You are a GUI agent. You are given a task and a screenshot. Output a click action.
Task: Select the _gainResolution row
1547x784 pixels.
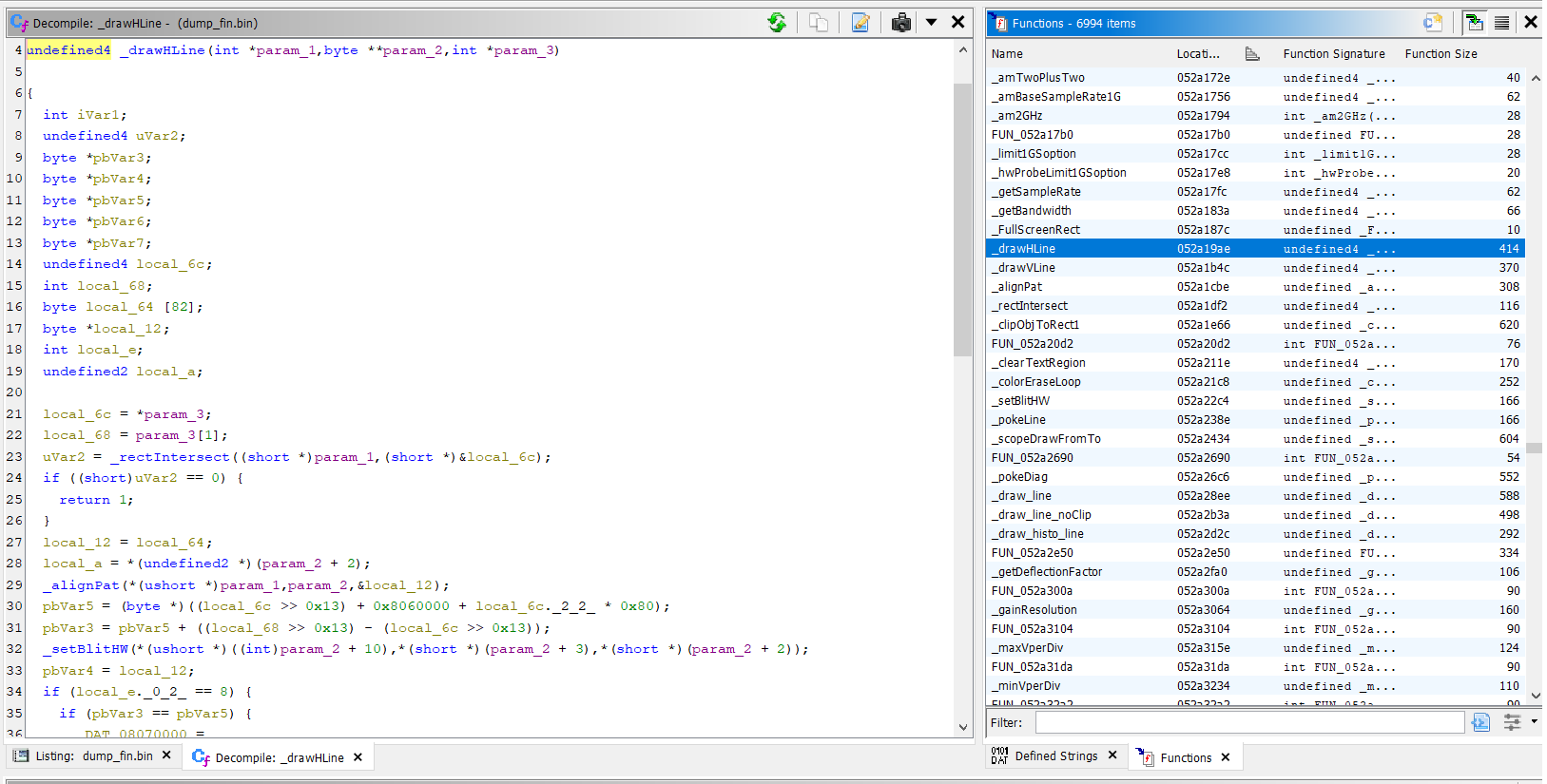click(x=1255, y=610)
